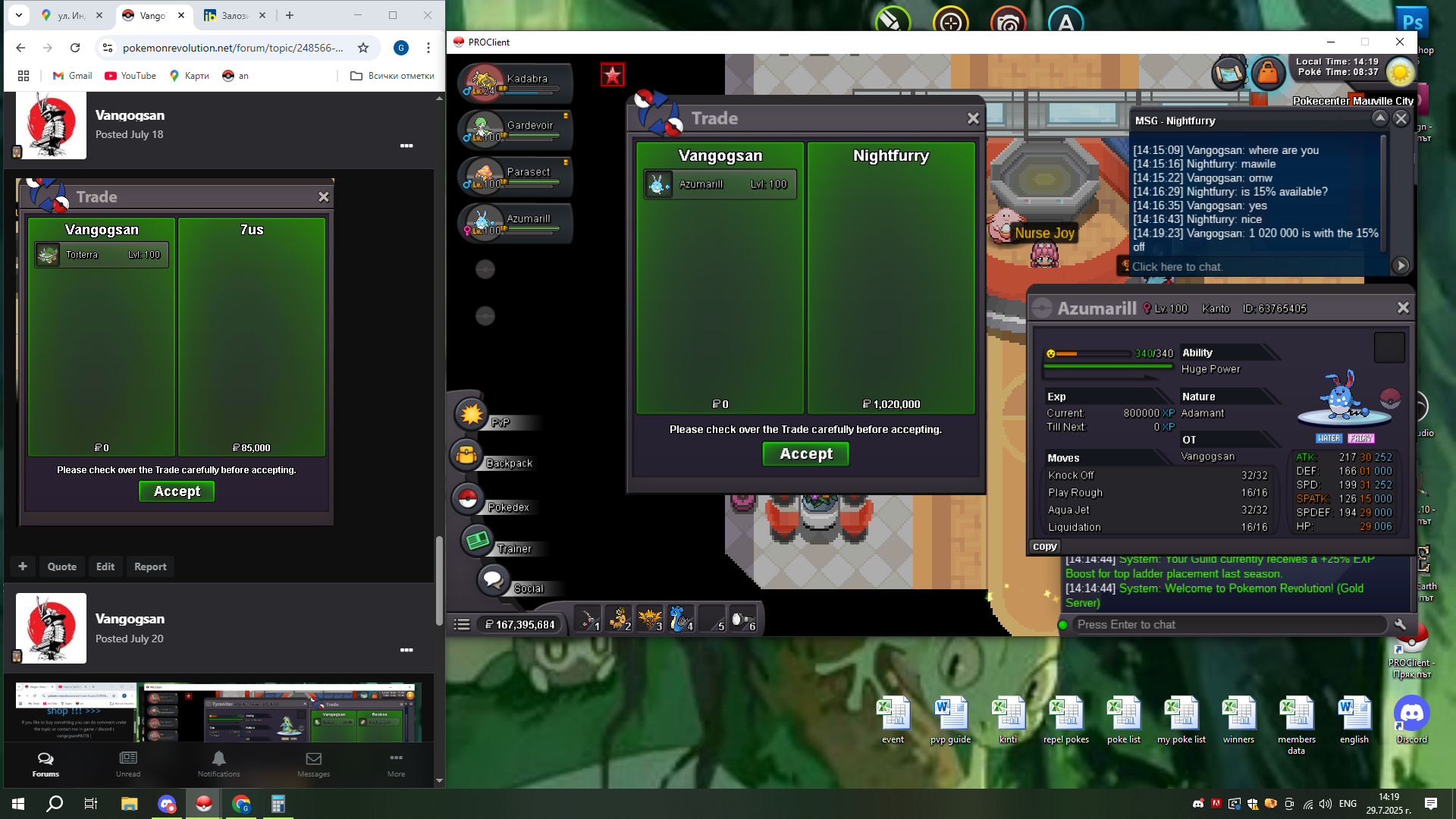Screen dimensions: 1456x819
Task: Open the Social menu
Action: (x=493, y=581)
